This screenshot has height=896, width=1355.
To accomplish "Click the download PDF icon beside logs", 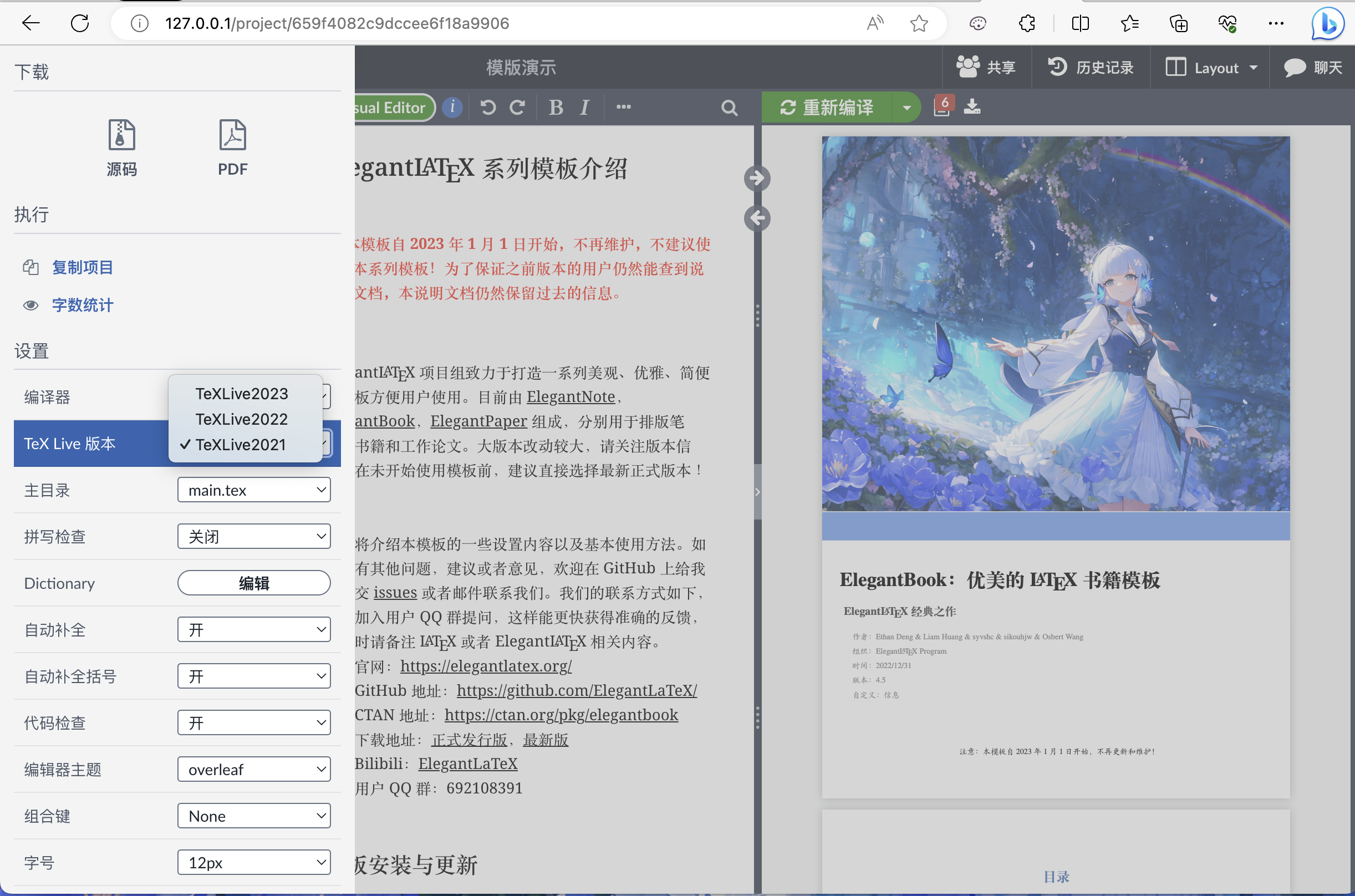I will pos(972,106).
